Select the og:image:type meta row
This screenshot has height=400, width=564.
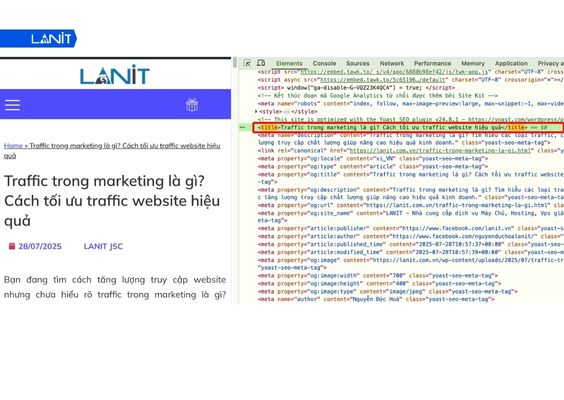point(387,291)
